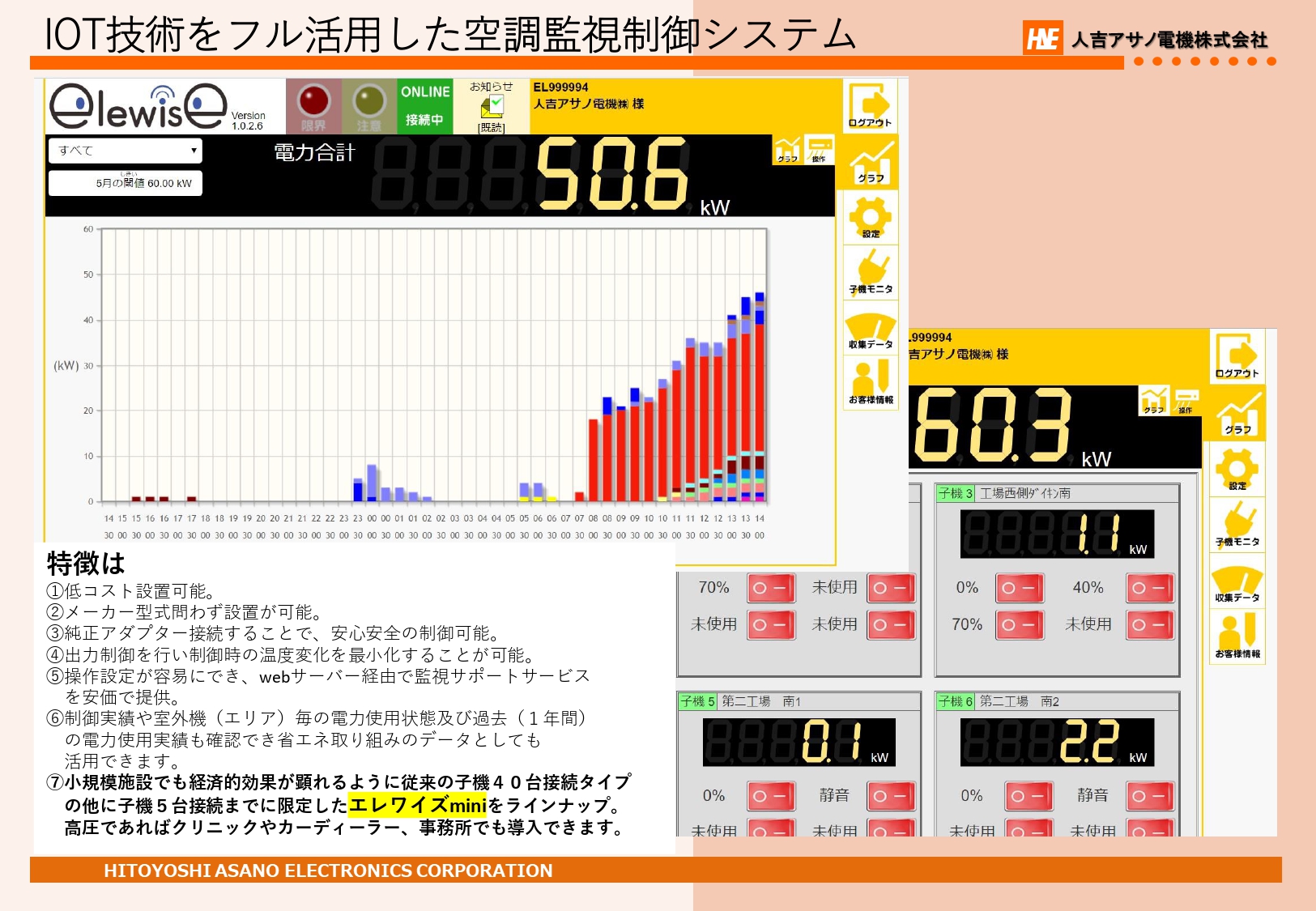Select the green 子機 5 header label
This screenshot has width=1316, height=911.
(x=697, y=701)
